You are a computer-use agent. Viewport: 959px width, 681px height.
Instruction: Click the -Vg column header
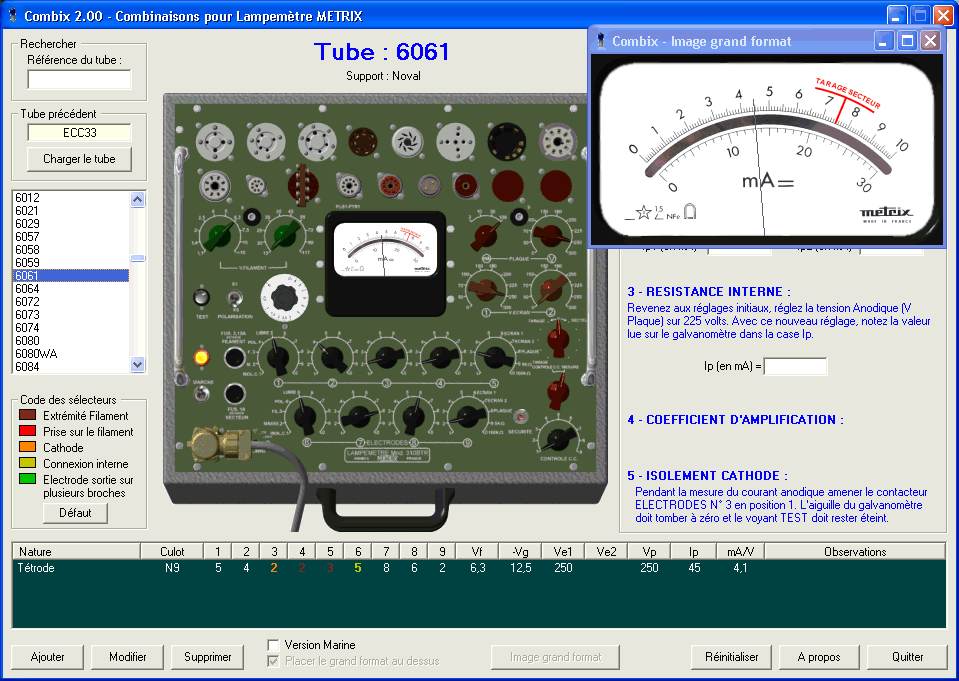tap(520, 552)
